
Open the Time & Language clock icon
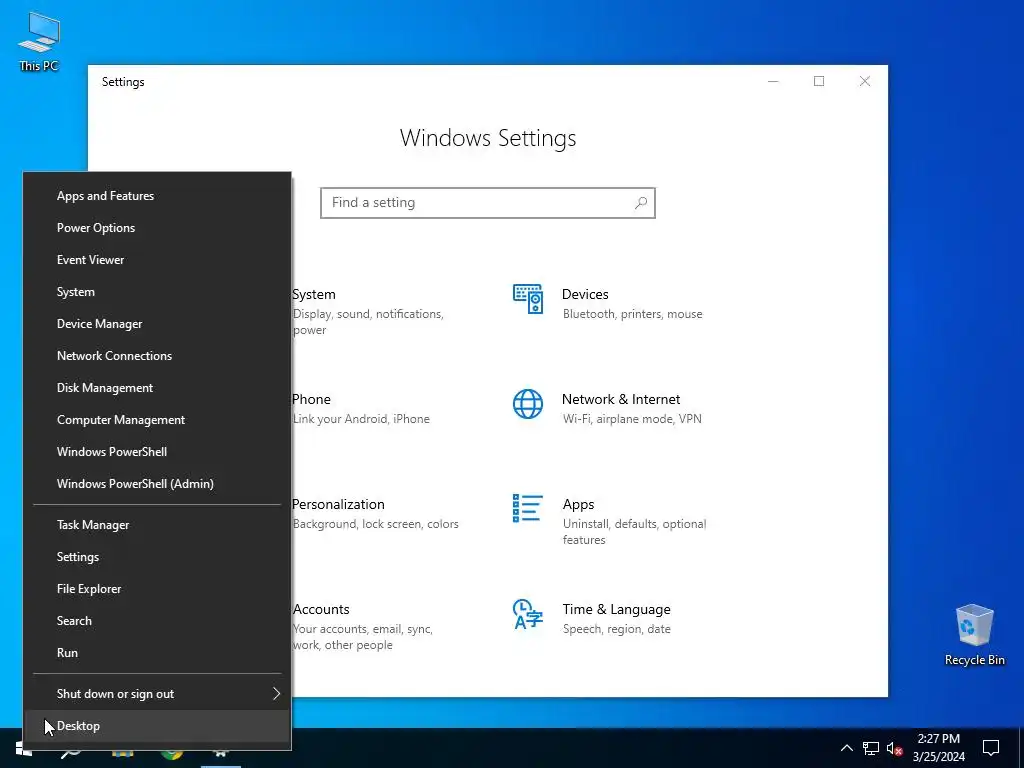point(528,614)
